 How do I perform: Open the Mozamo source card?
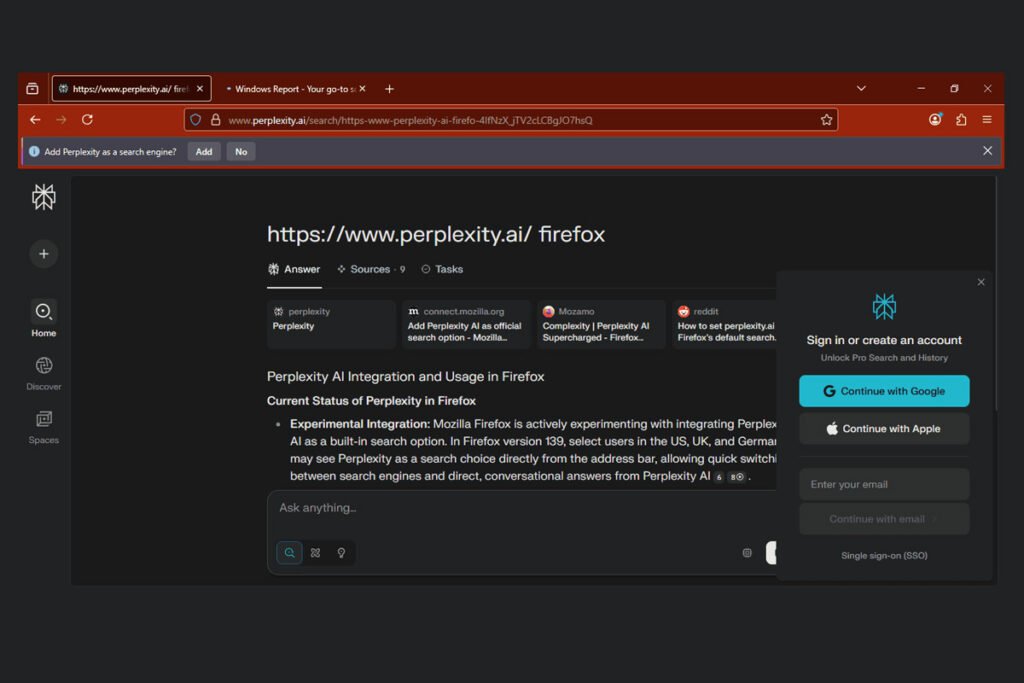click(x=601, y=324)
